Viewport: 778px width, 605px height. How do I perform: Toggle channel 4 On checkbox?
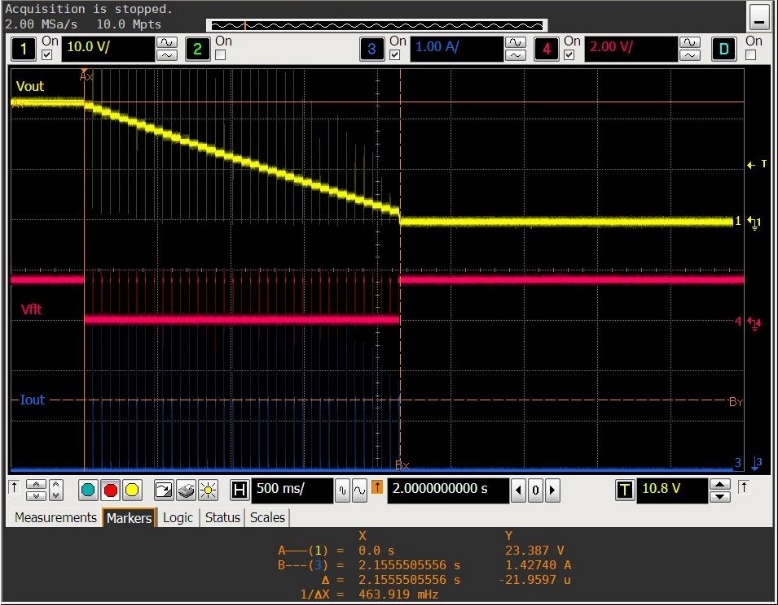point(569,55)
